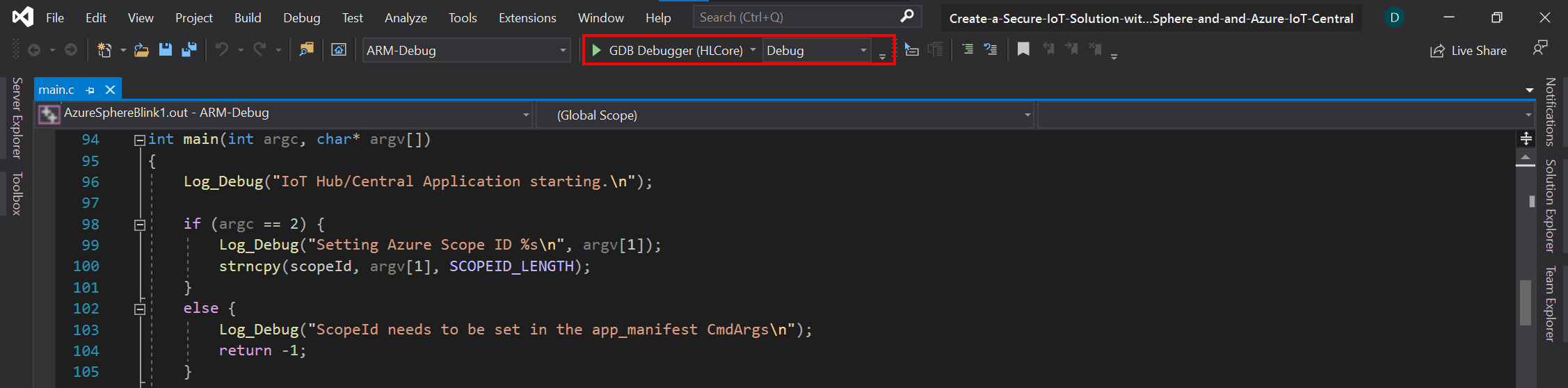Screen dimensions: 1568x388
Task: Click the Redo icon
Action: click(259, 49)
